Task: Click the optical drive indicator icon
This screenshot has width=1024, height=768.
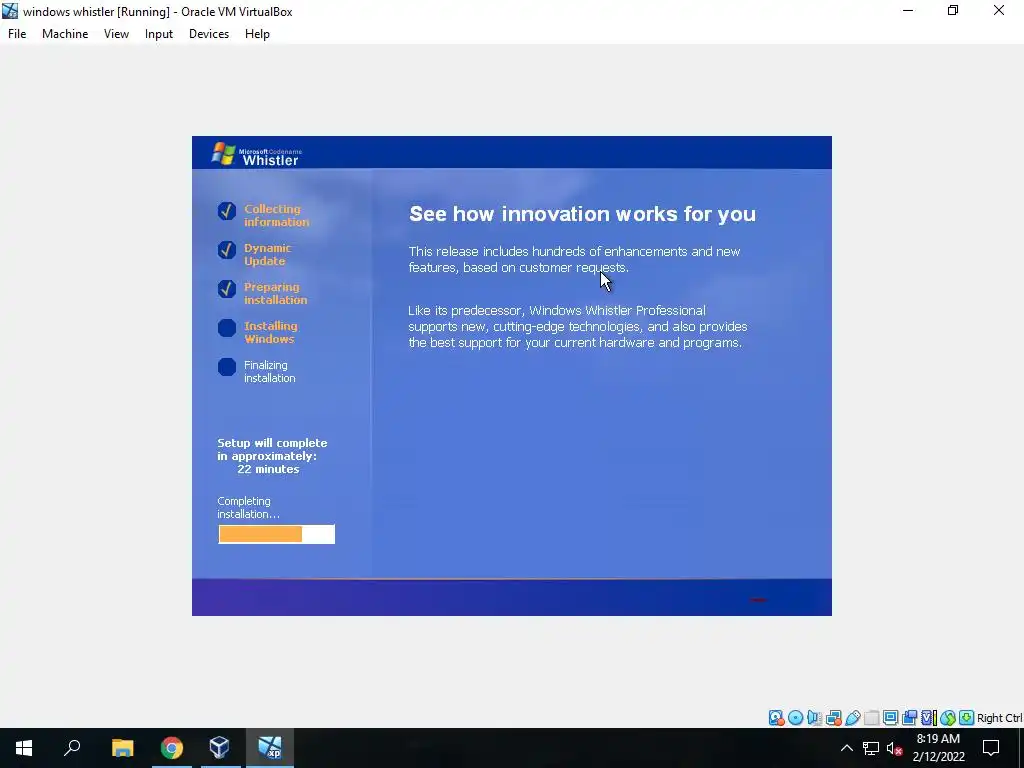Action: click(x=795, y=718)
